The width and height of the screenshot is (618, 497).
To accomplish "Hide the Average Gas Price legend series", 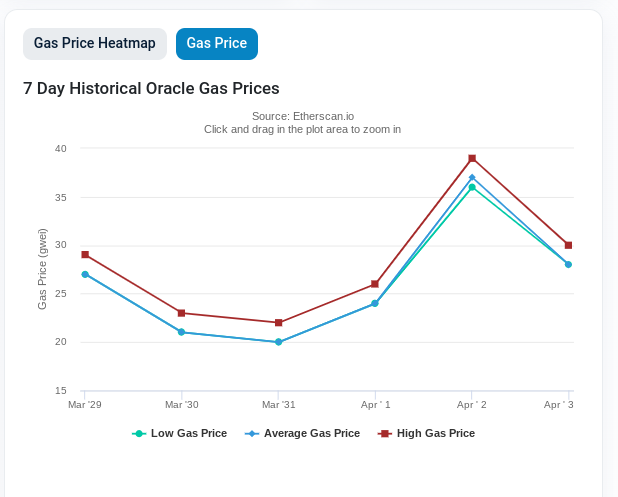I will click(302, 433).
